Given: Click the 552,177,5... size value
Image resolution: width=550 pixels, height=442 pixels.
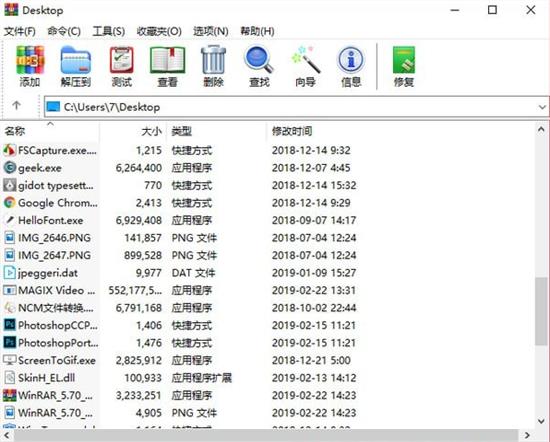Looking at the screenshot, I should coord(135,290).
